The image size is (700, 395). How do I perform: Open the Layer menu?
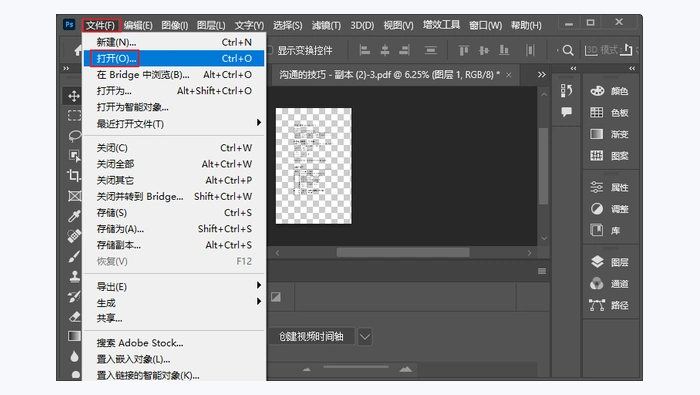pos(211,25)
